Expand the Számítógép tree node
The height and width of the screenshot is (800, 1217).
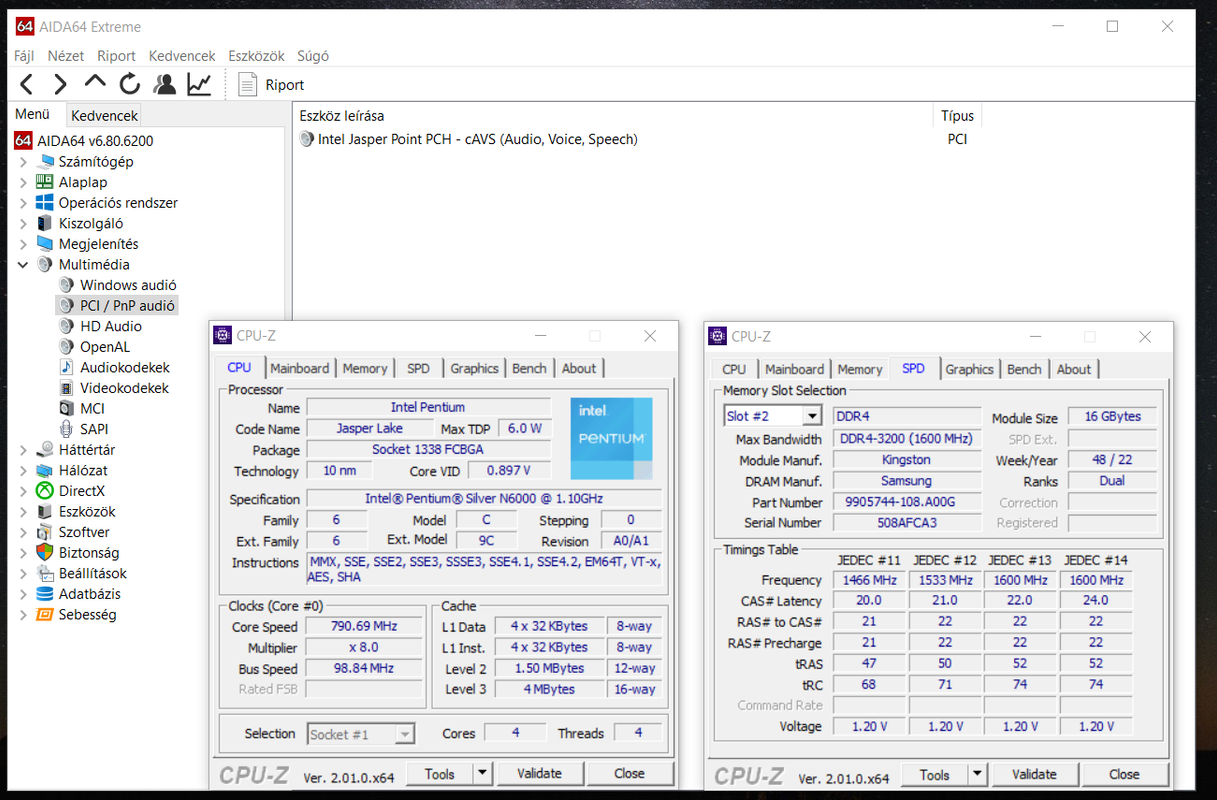pos(23,162)
